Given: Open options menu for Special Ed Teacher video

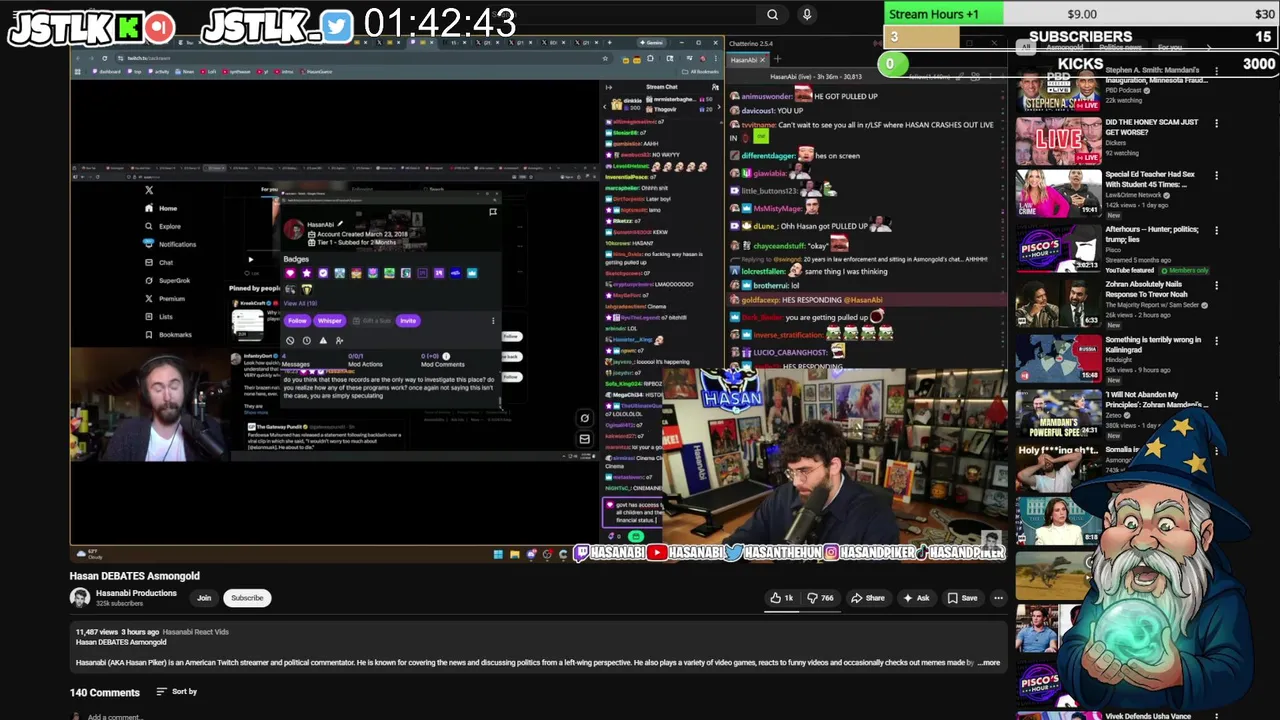Looking at the screenshot, I should pyautogui.click(x=1216, y=176).
